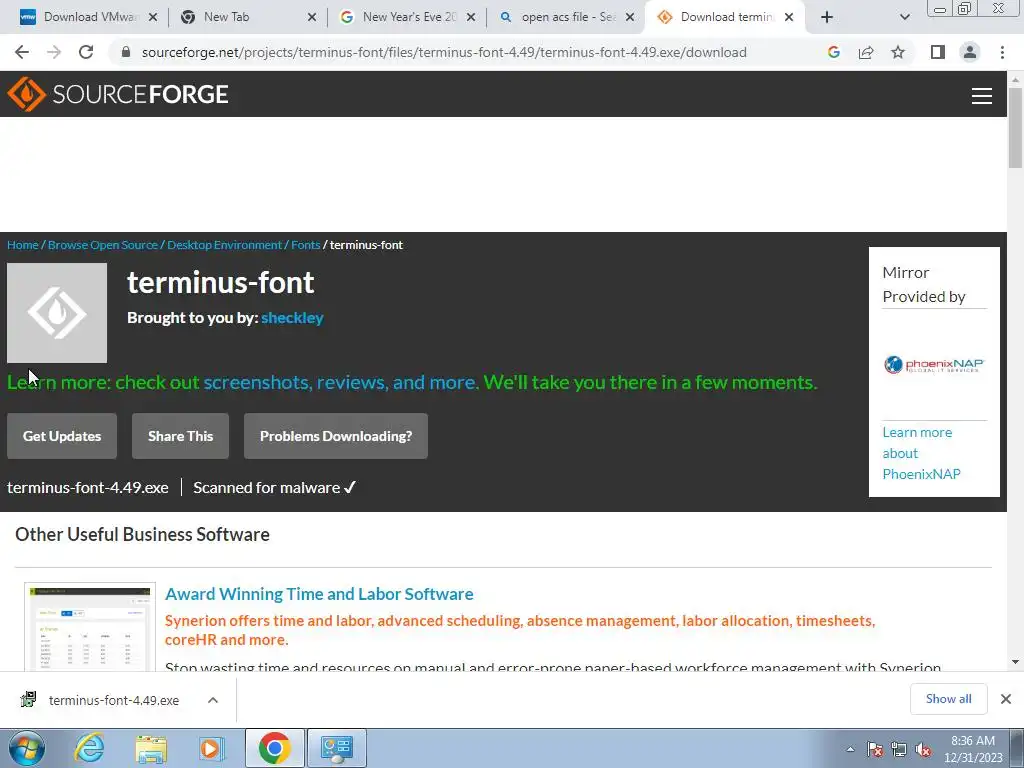Click the control panel taskbar icon
This screenshot has width=1024, height=768.
coord(337,748)
